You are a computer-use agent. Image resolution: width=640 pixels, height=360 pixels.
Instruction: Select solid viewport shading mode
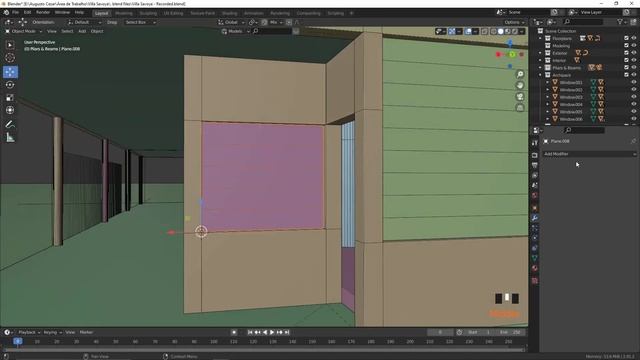[500, 31]
